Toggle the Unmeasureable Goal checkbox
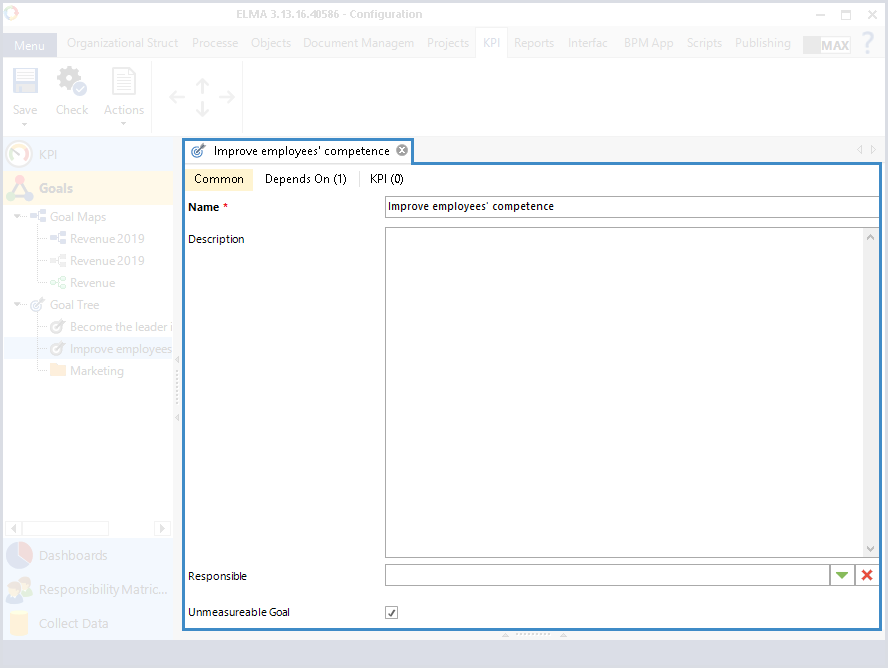888x668 pixels. coord(392,612)
